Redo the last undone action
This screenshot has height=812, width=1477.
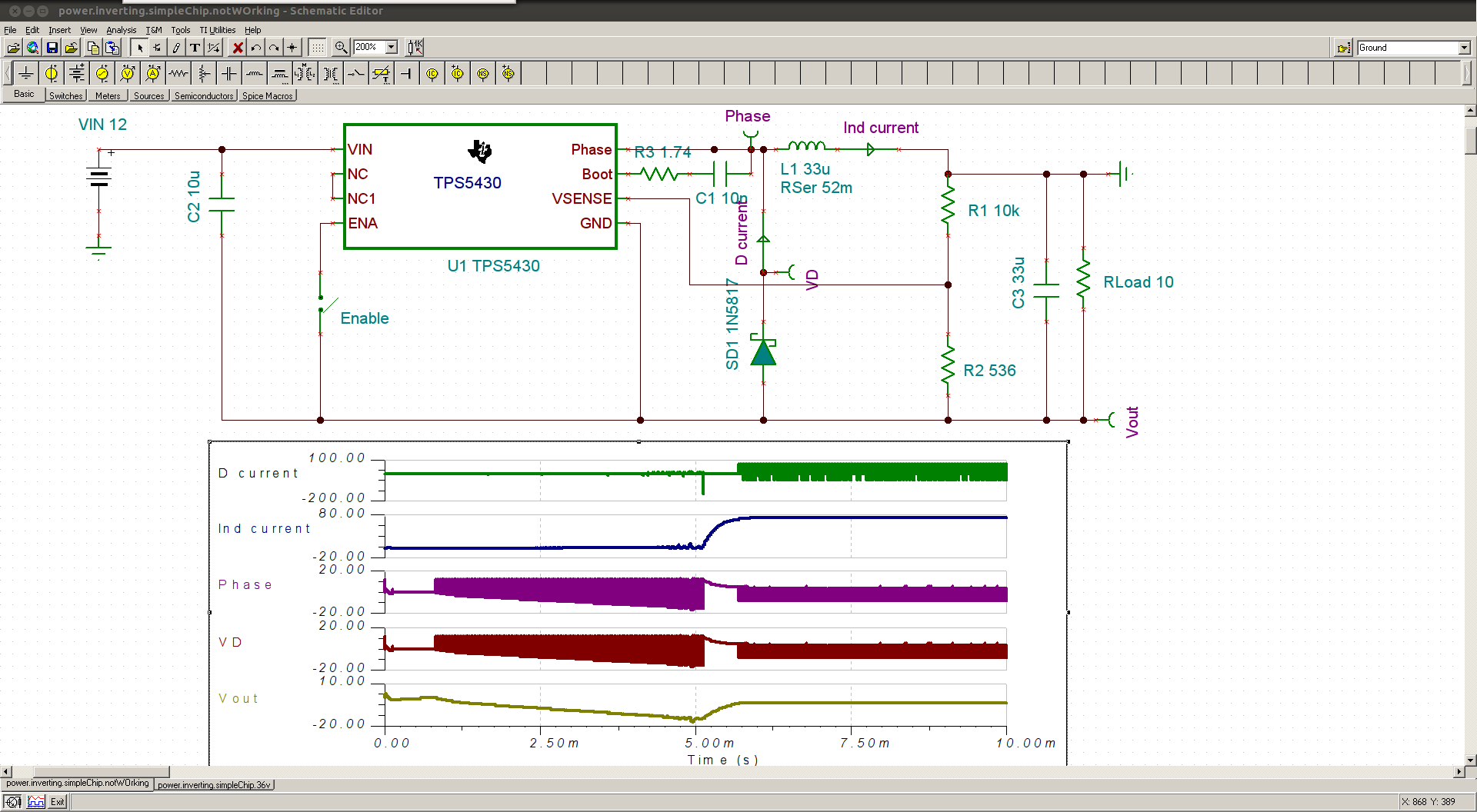274,48
